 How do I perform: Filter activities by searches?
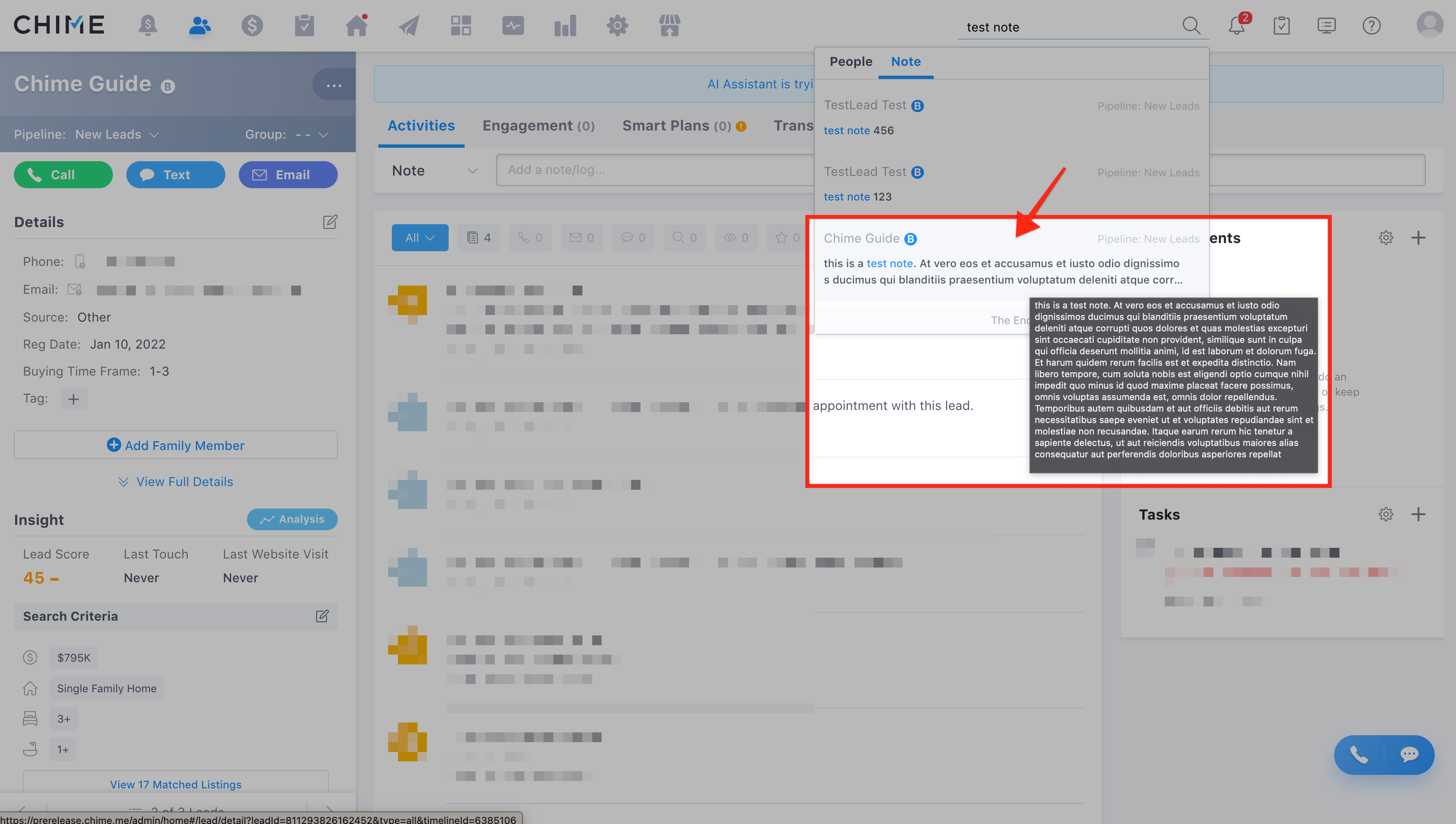tap(685, 238)
